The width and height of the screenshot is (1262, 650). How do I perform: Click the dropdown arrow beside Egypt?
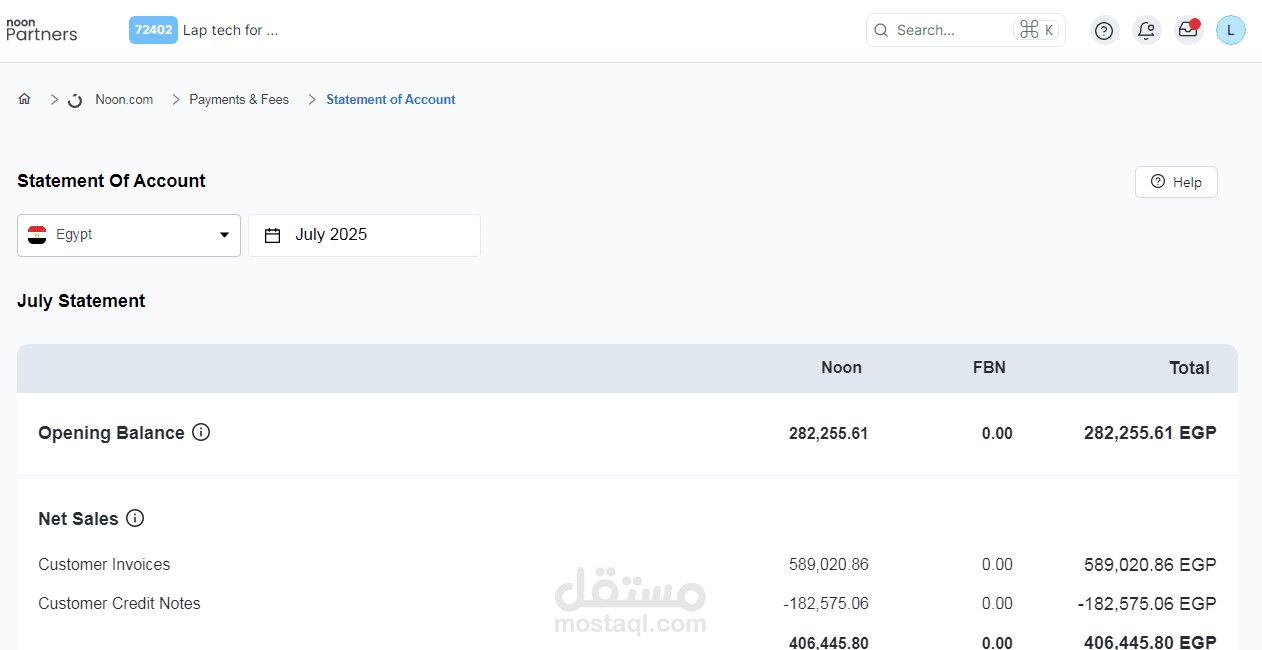(224, 235)
